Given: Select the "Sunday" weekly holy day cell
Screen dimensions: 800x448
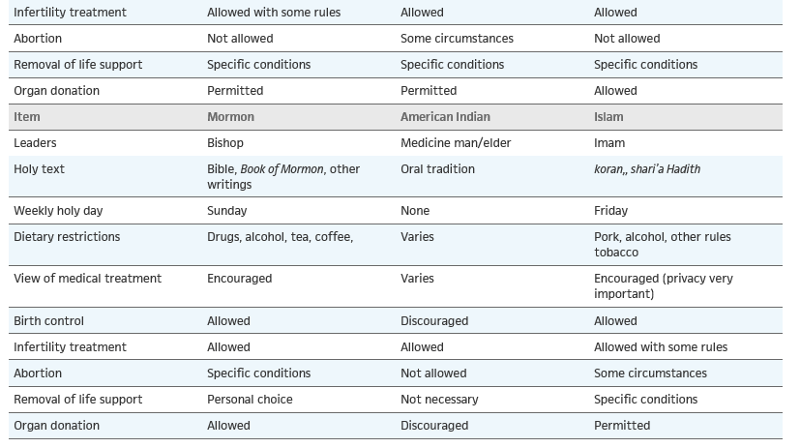Looking at the screenshot, I should pyautogui.click(x=227, y=211).
